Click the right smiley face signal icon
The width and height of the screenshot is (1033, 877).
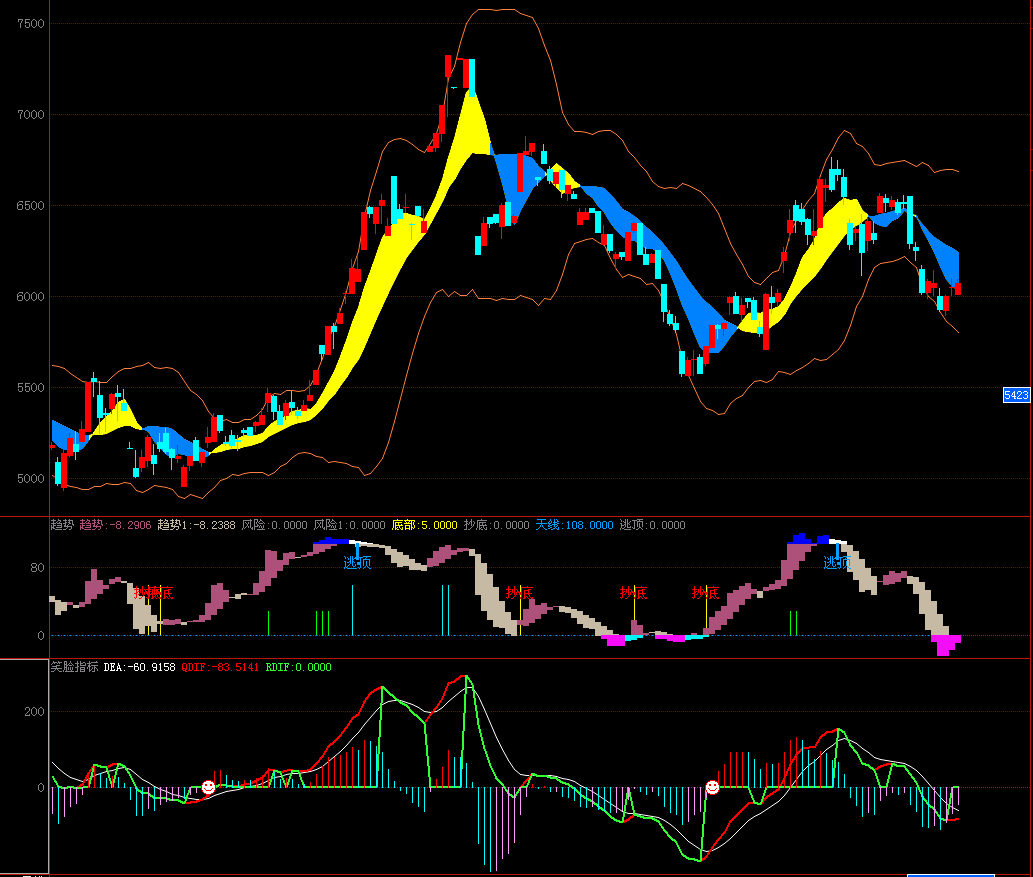[x=712, y=788]
